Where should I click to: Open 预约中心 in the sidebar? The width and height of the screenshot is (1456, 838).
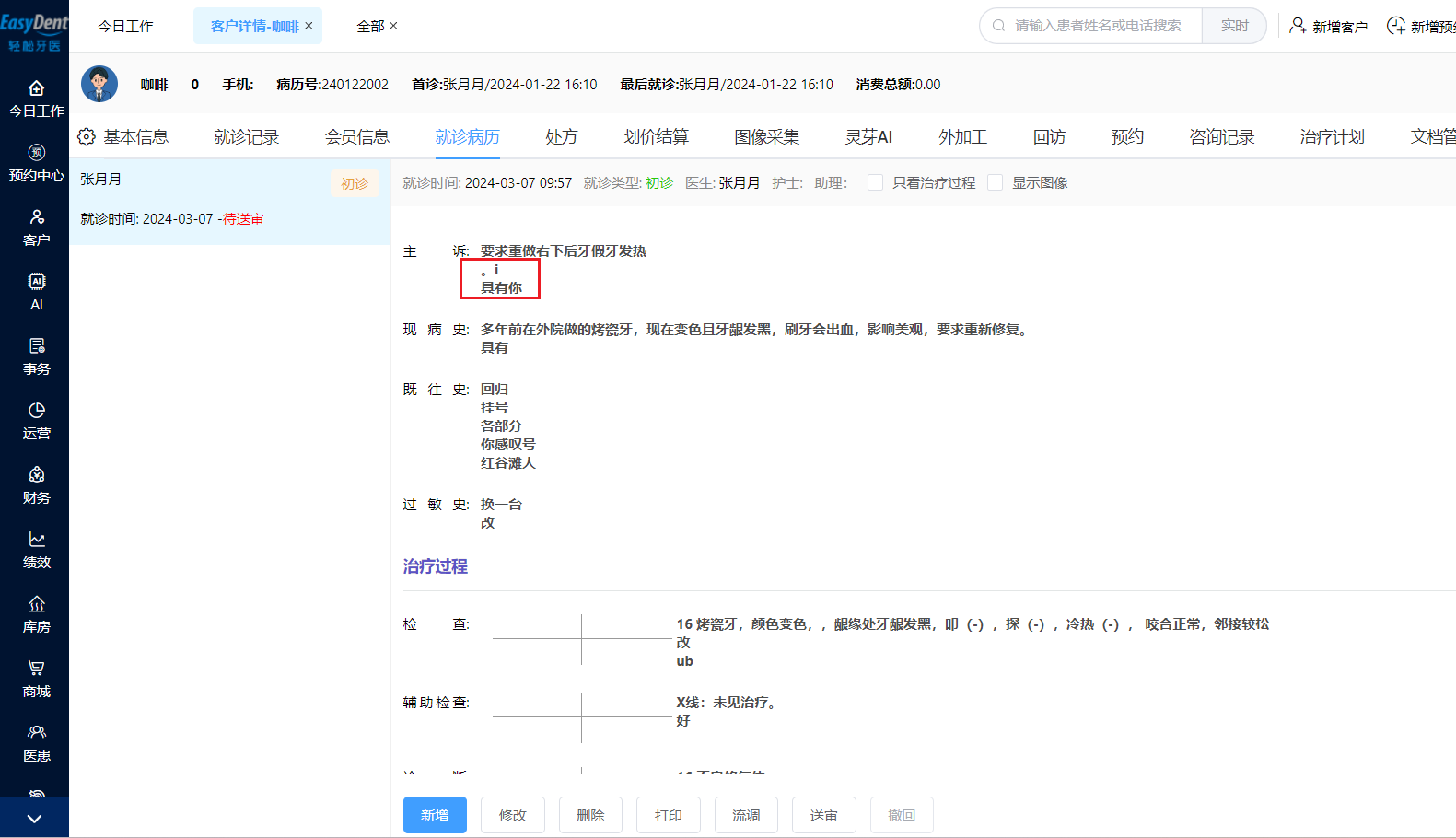coord(36,164)
